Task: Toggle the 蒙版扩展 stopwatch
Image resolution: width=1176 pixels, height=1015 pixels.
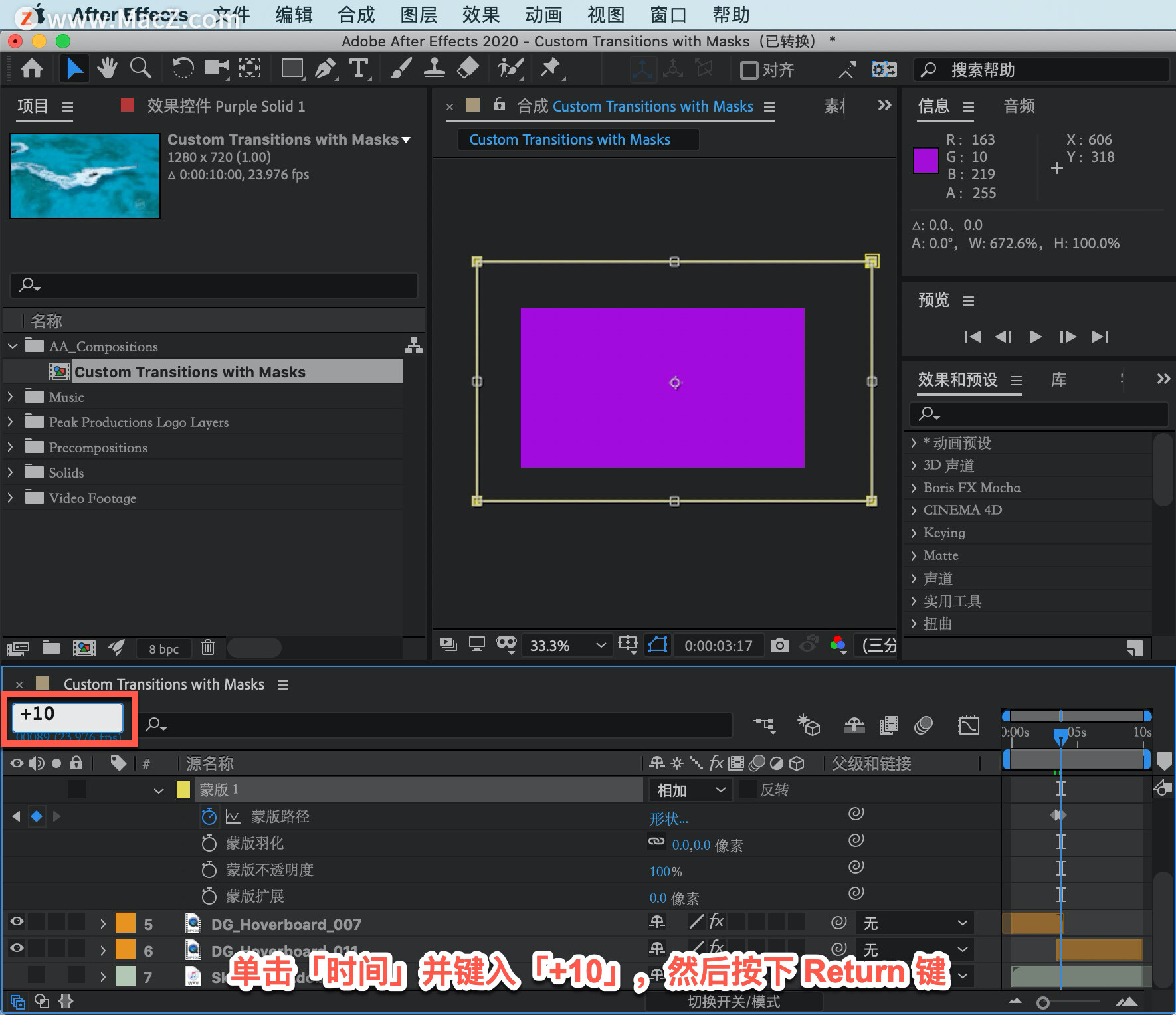Action: click(x=209, y=896)
